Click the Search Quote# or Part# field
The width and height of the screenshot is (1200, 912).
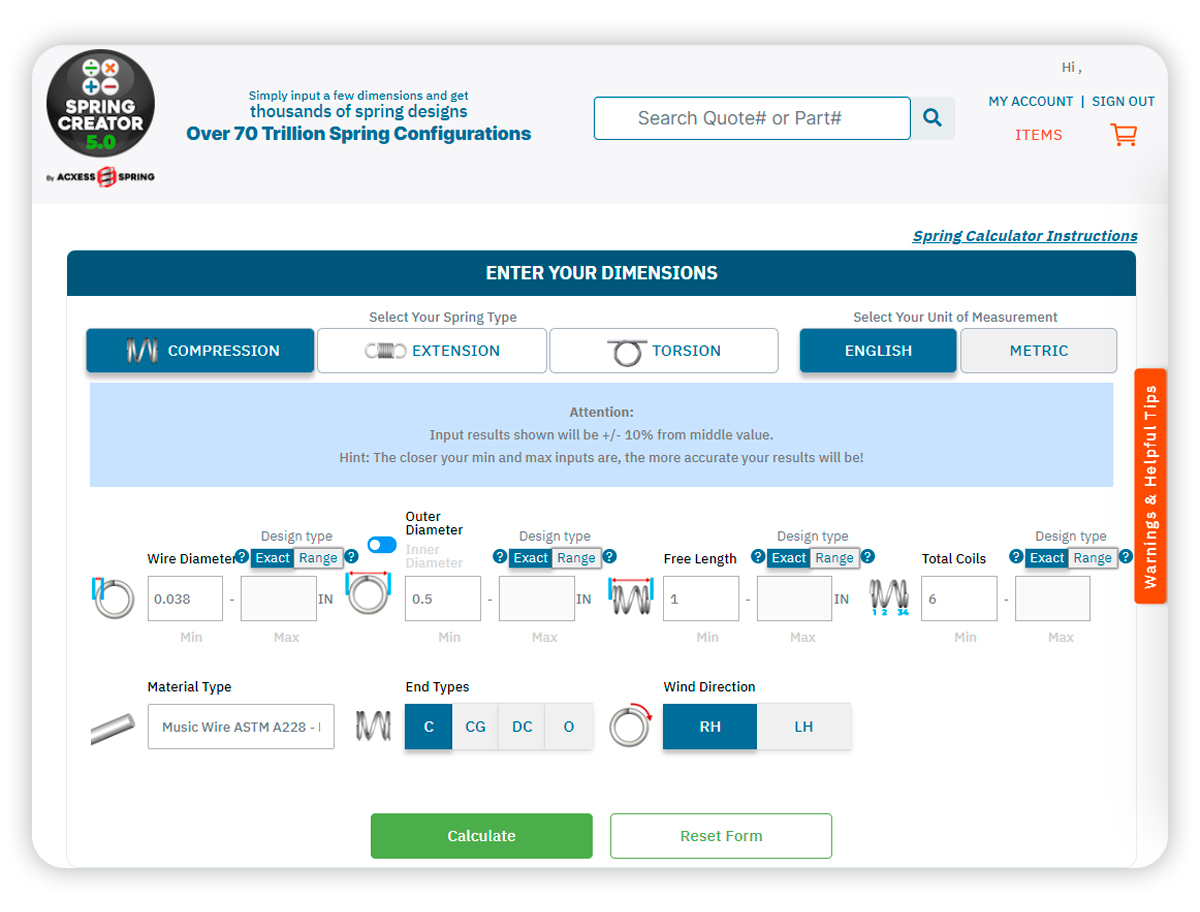click(x=752, y=117)
